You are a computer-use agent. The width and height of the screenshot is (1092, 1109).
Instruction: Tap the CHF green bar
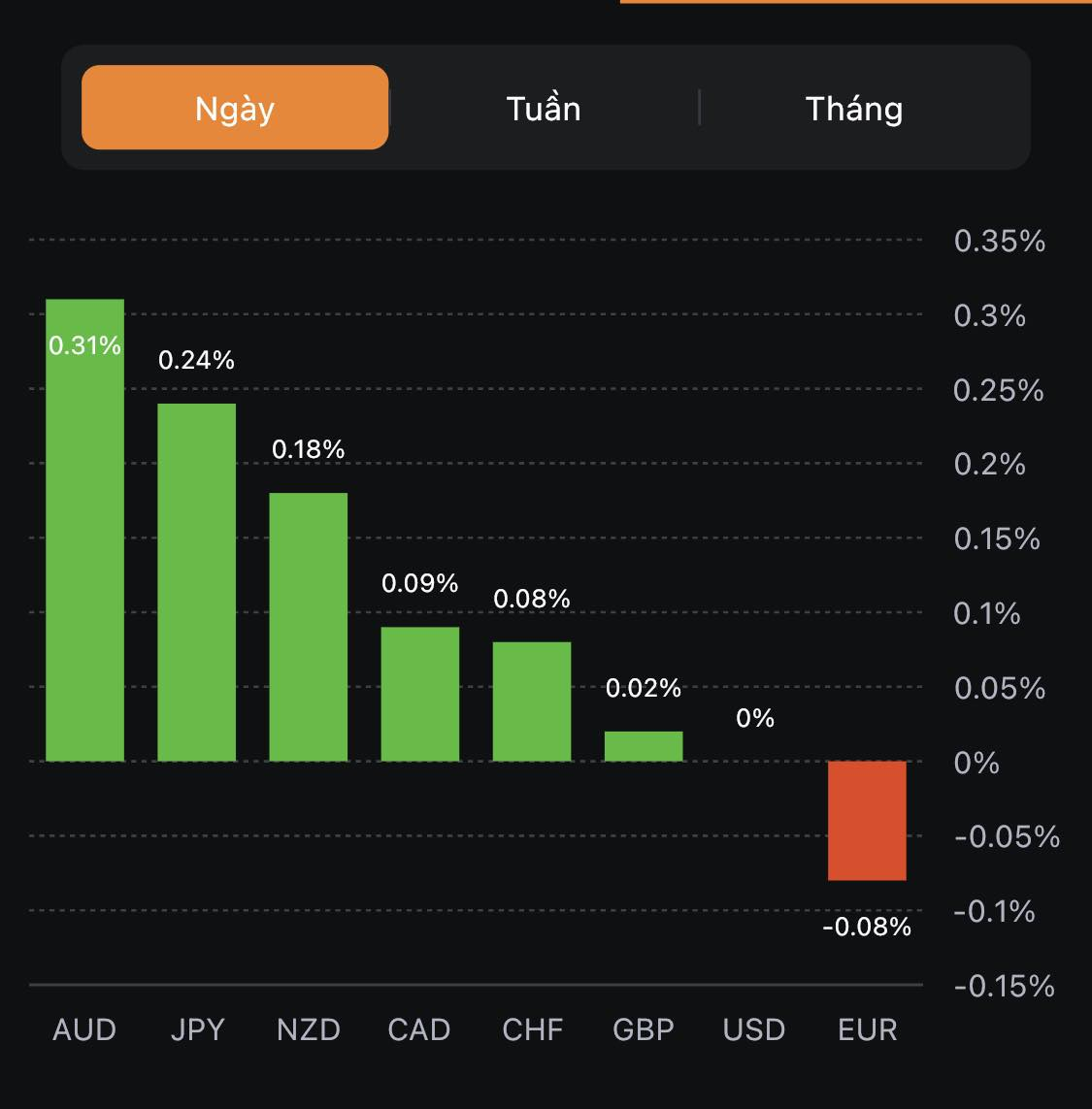[x=532, y=701]
